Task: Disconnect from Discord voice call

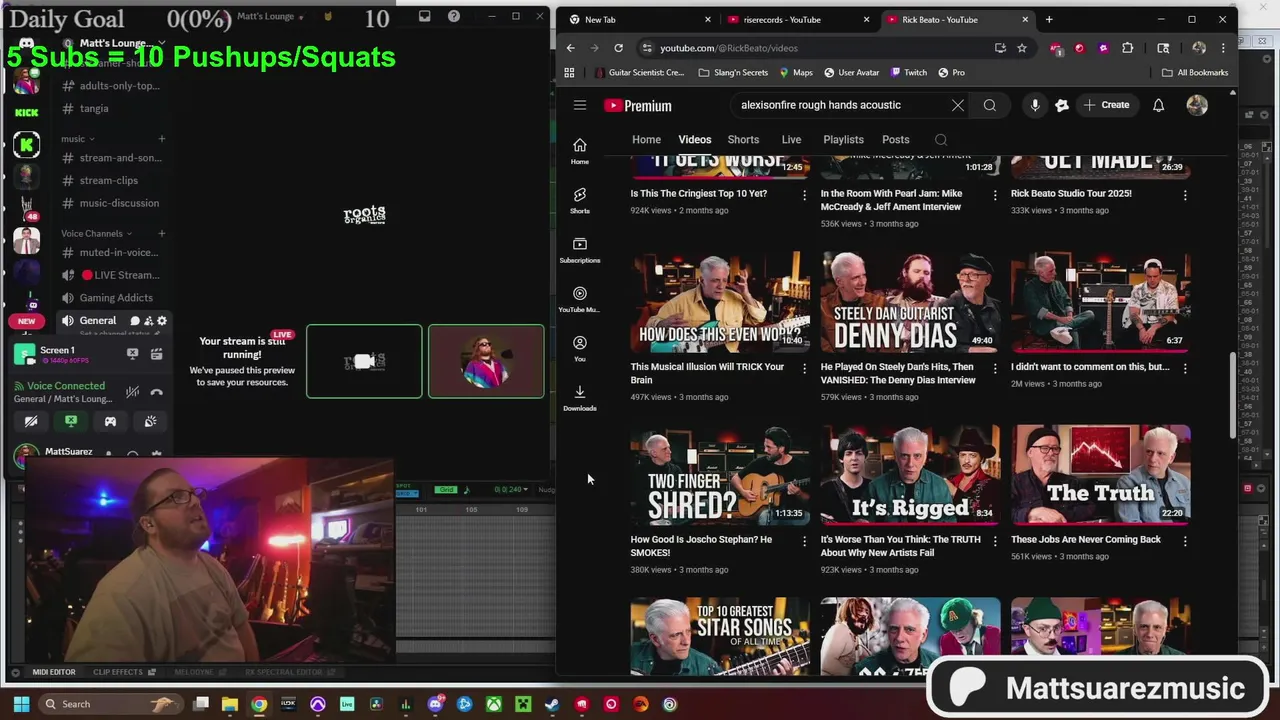Action: 156,392
